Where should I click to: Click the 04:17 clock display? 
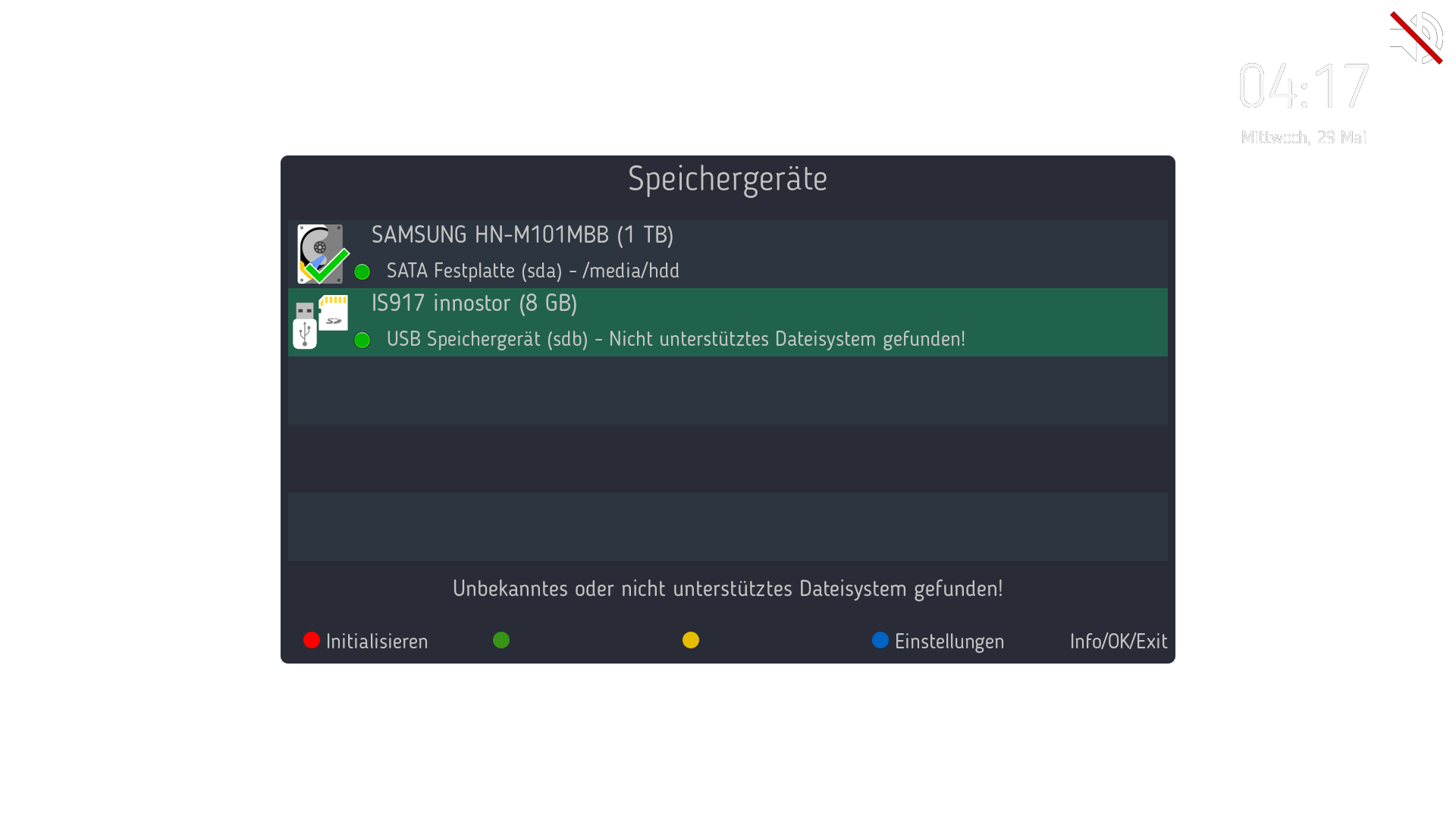tap(1303, 86)
